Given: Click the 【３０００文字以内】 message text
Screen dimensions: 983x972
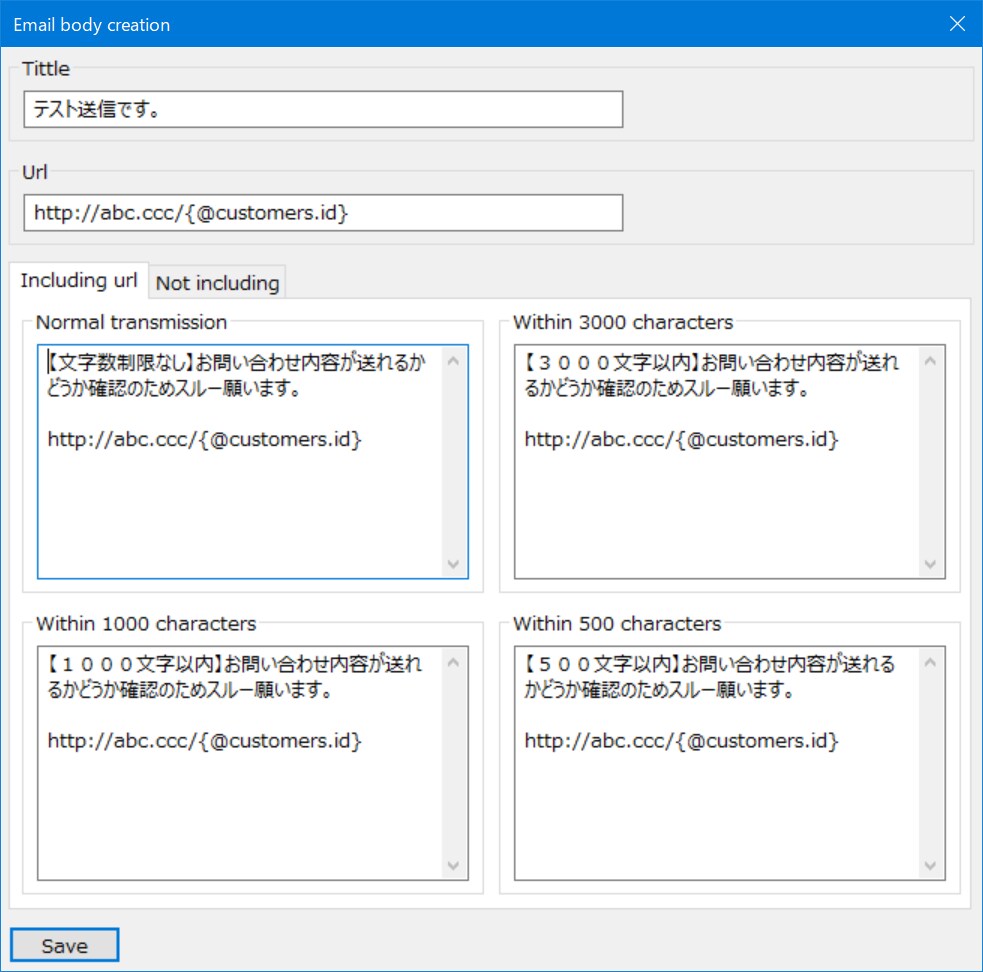Looking at the screenshot, I should [x=712, y=375].
